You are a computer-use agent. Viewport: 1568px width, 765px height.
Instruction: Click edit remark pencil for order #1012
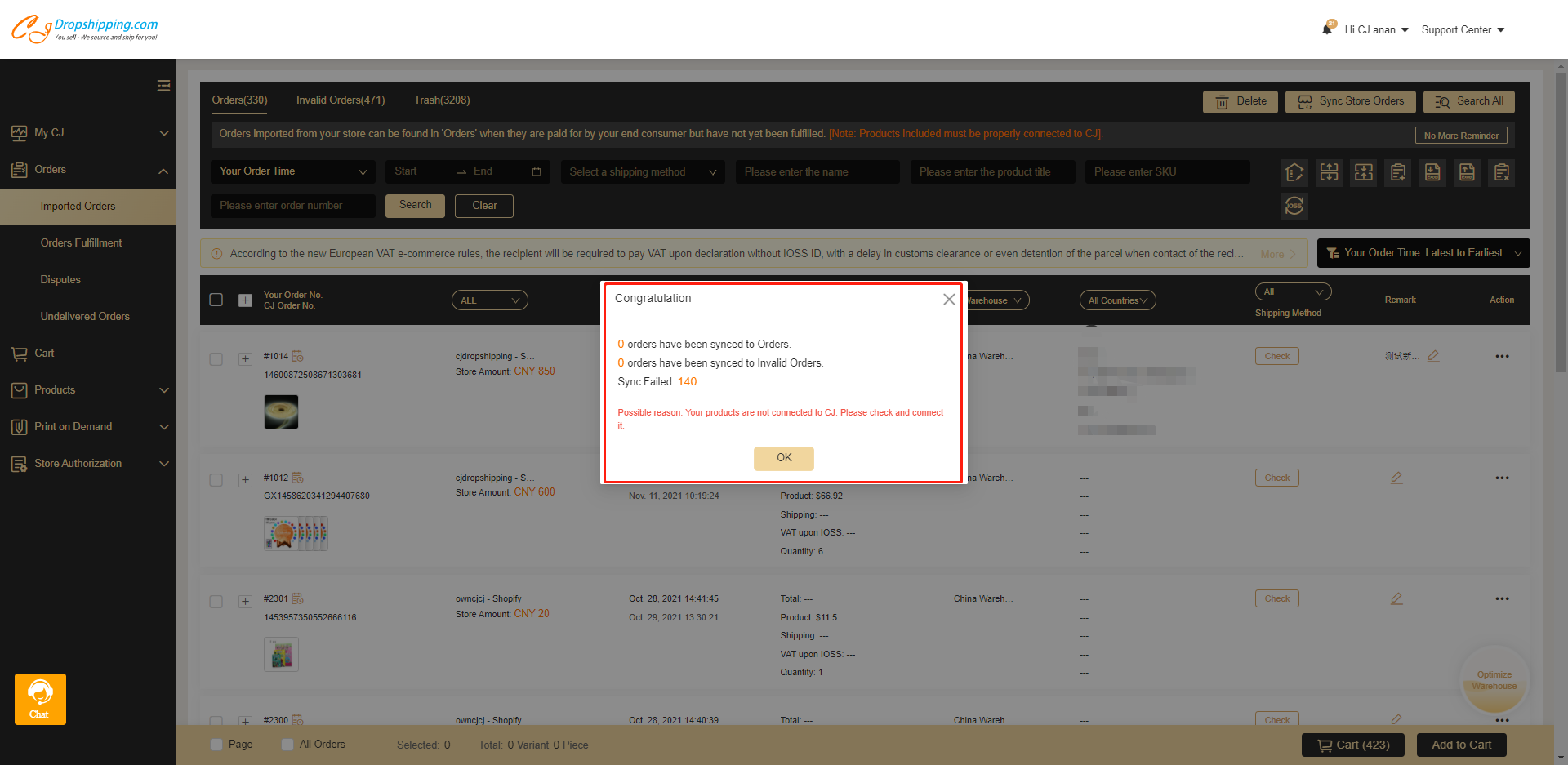click(1396, 478)
